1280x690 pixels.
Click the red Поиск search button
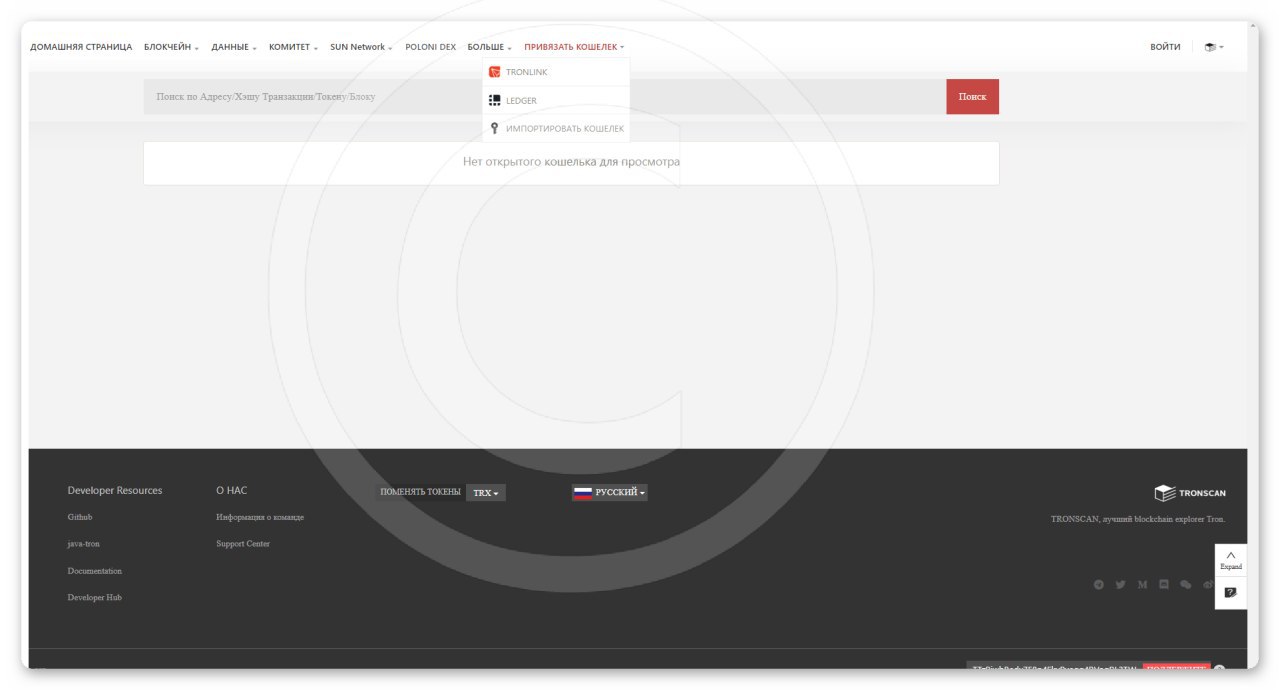(x=972, y=97)
